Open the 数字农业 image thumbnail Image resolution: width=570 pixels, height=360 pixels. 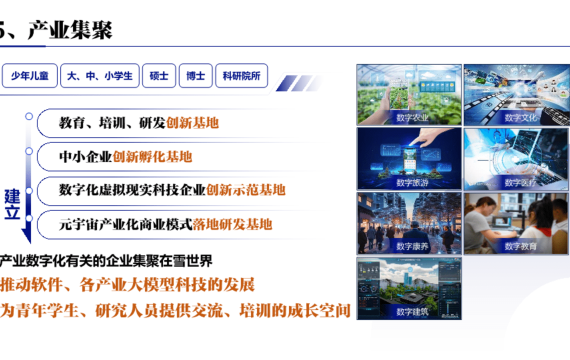pos(409,95)
